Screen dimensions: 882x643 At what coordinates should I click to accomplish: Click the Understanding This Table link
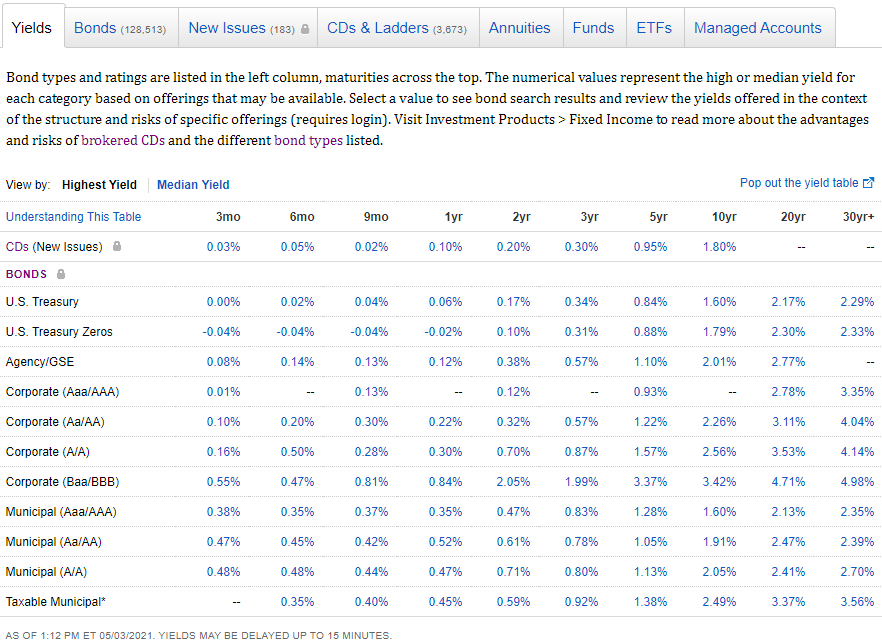(73, 217)
